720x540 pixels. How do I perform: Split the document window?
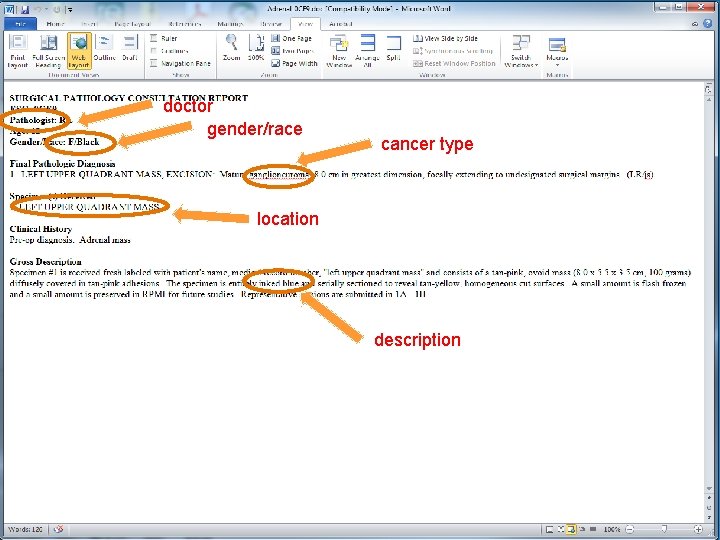[394, 48]
